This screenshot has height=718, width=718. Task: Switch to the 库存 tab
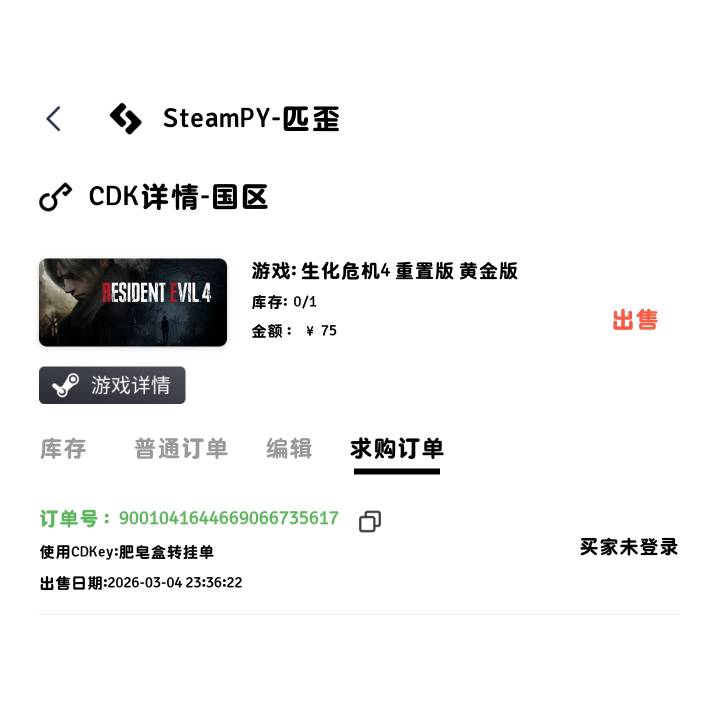63,448
